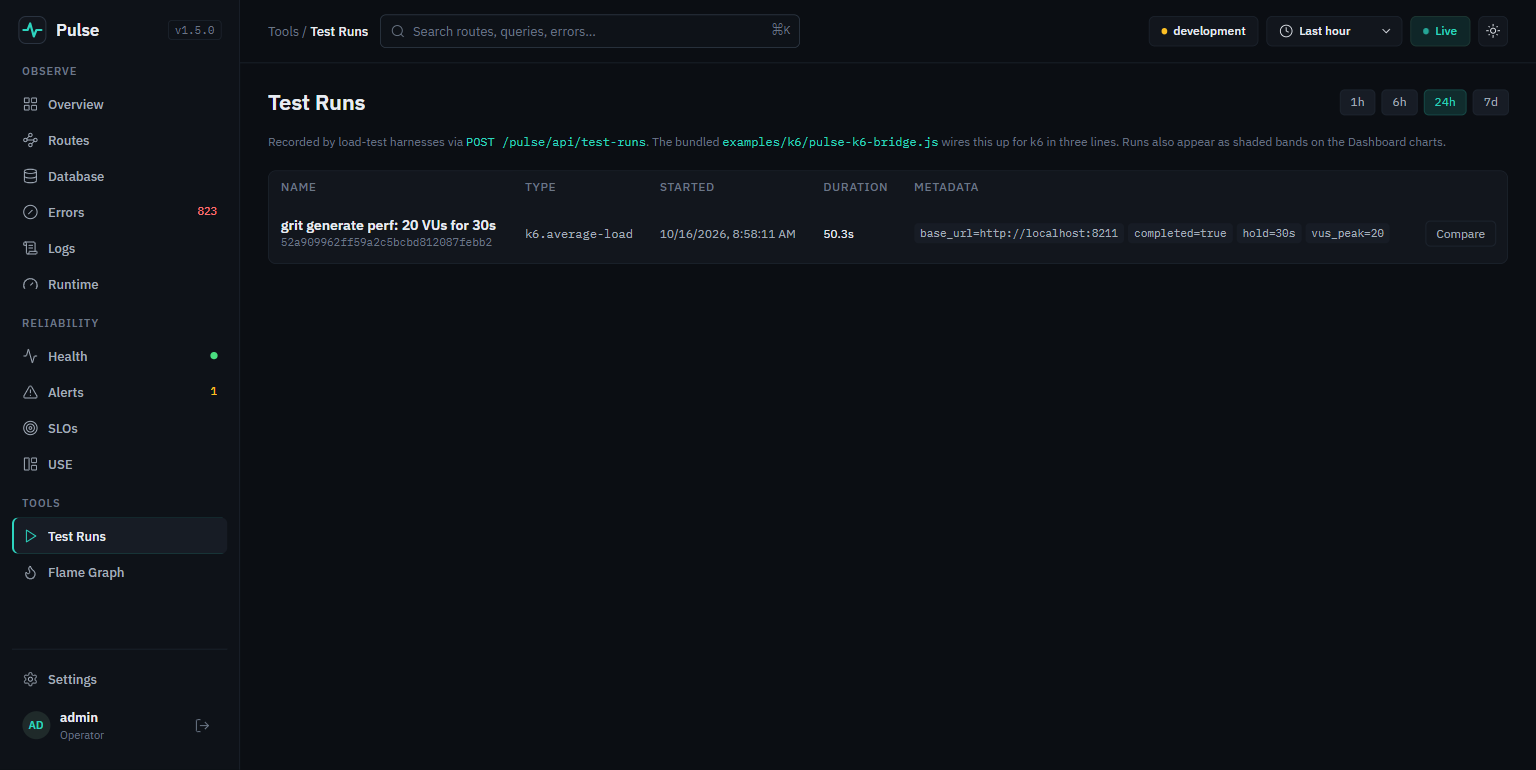Click the Routes icon in sidebar
The height and width of the screenshot is (770, 1536).
point(30,140)
